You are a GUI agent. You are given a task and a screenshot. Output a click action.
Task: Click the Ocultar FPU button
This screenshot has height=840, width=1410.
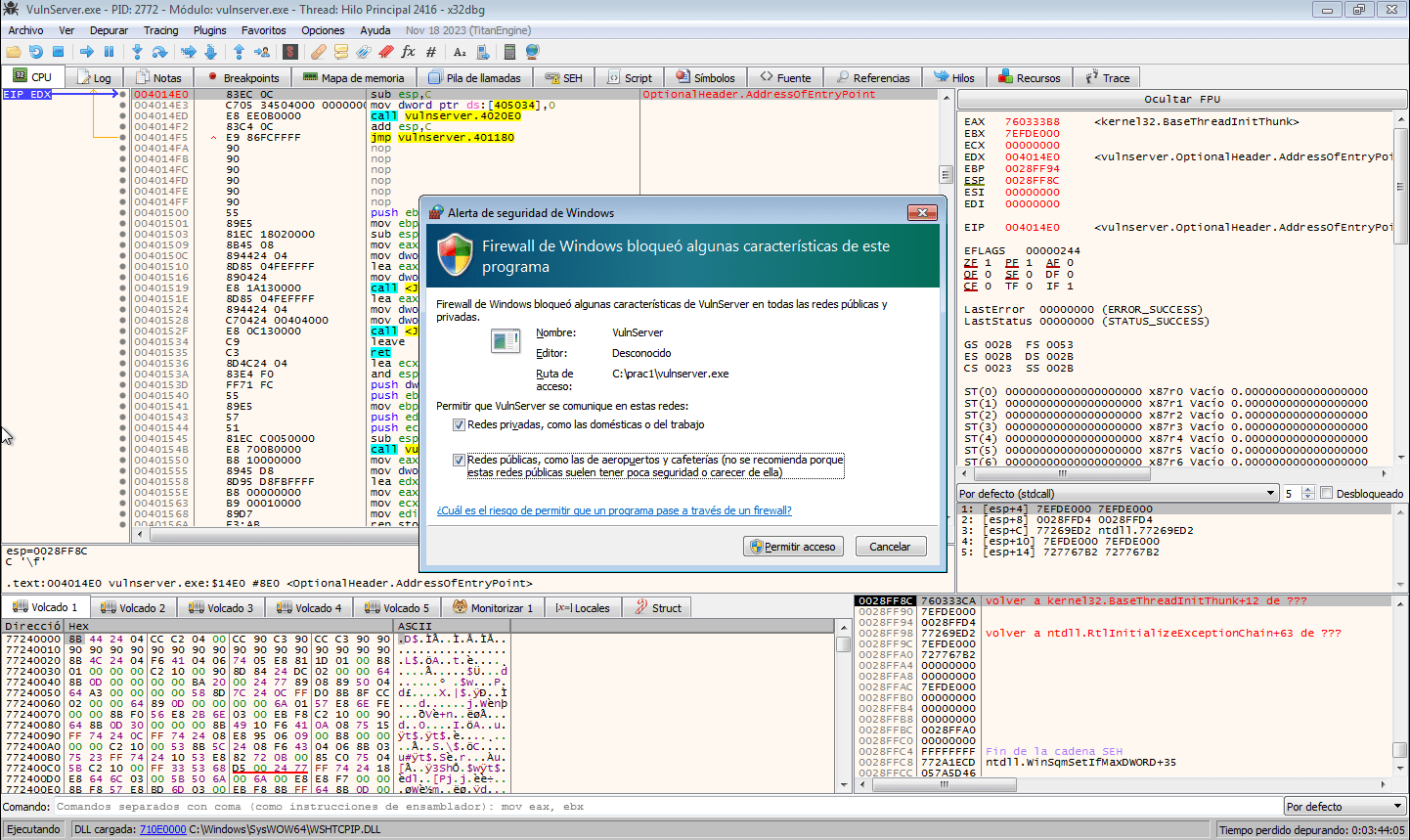1181,99
